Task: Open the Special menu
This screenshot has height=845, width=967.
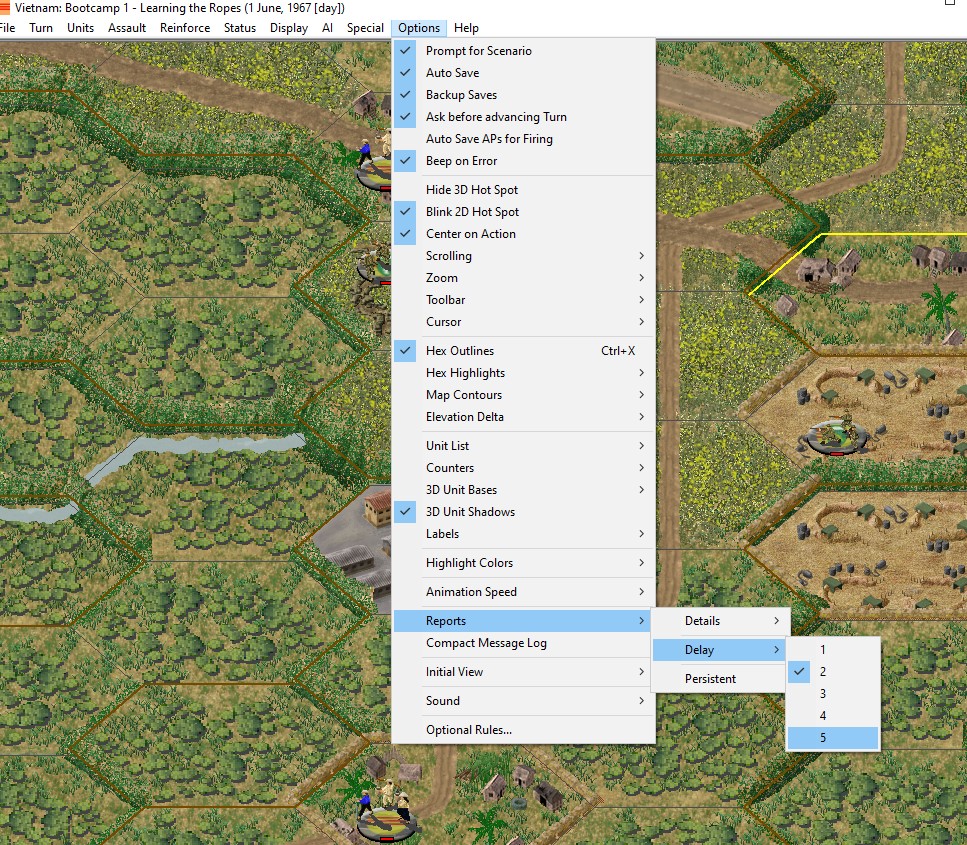Action: pos(365,28)
